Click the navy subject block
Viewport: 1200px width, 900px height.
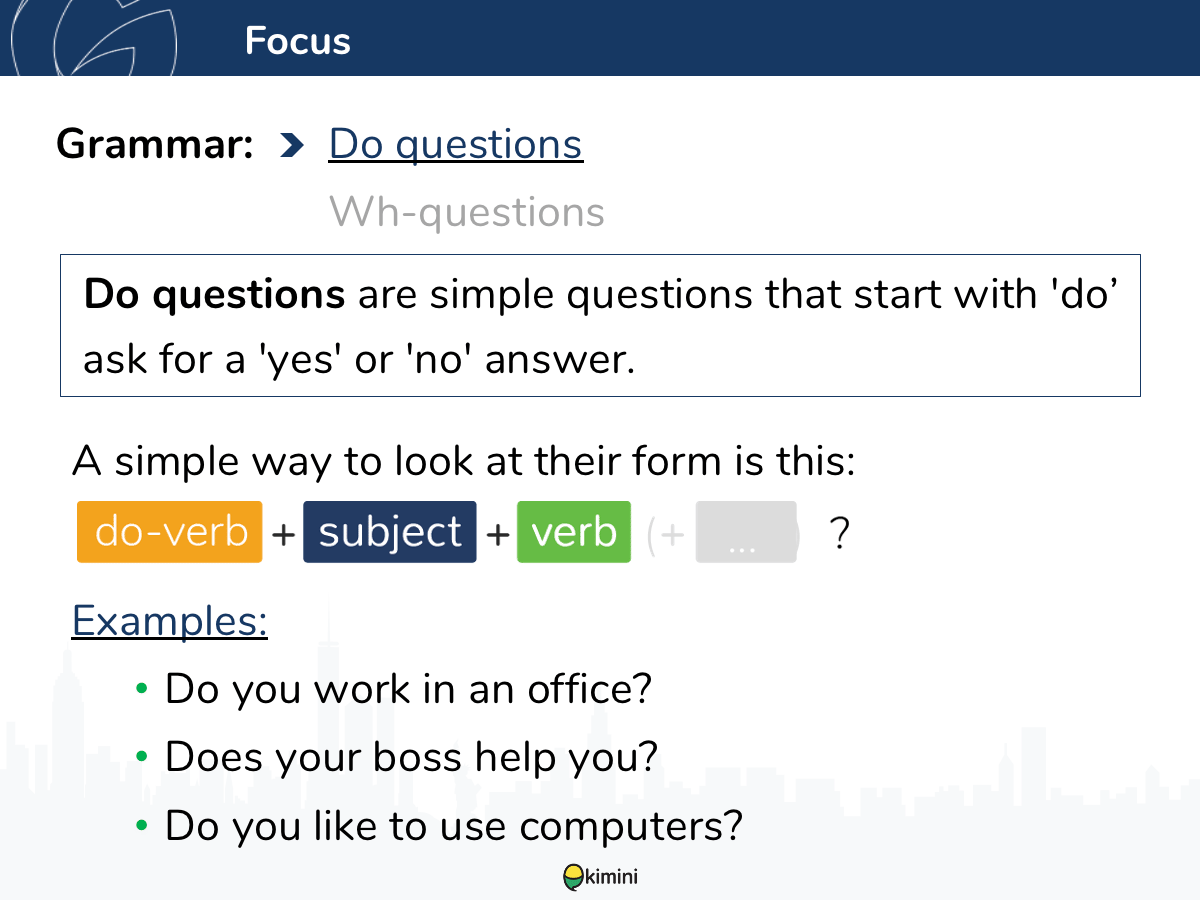pos(390,532)
